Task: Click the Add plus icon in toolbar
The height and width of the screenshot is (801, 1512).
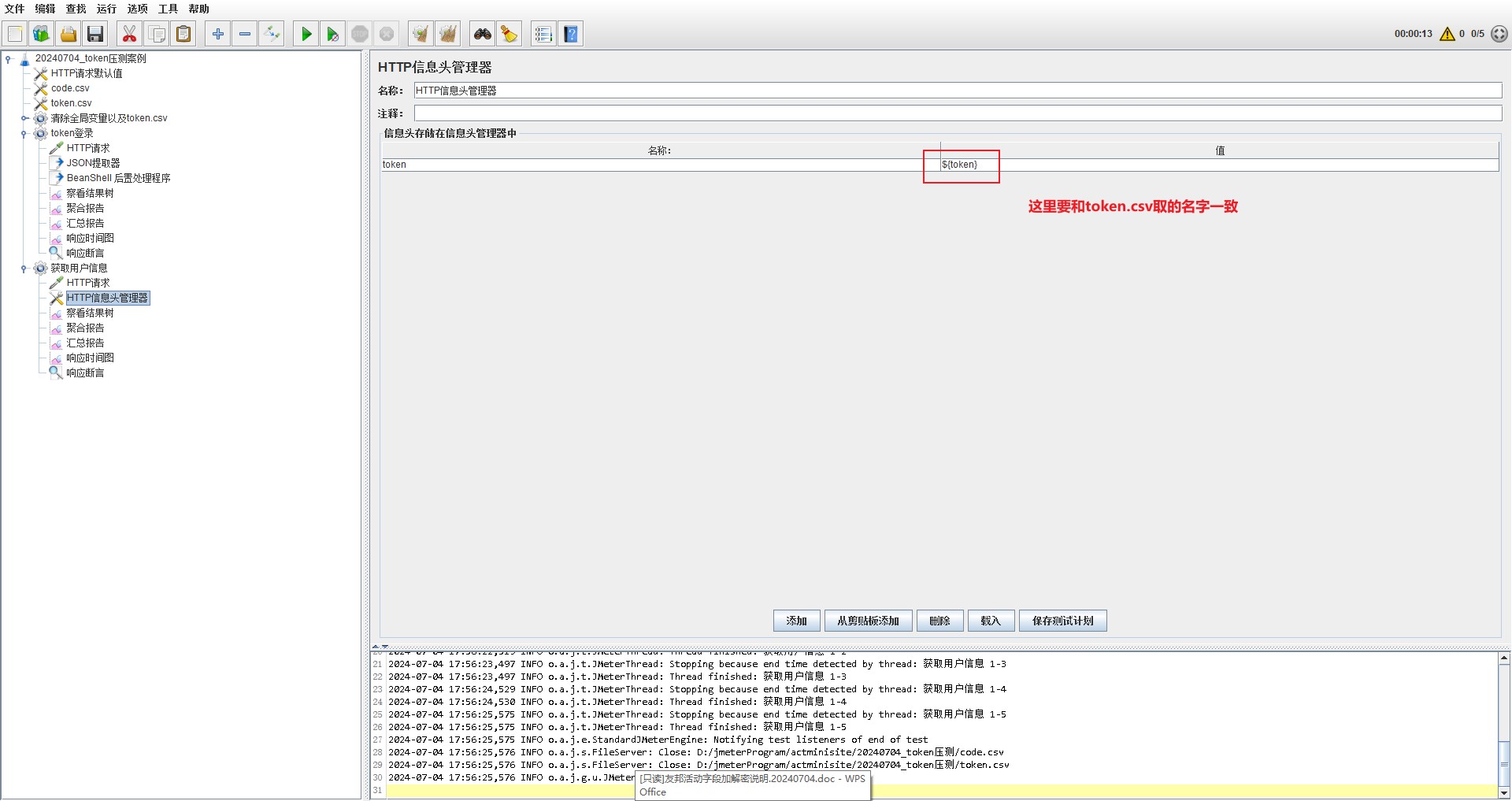Action: [218, 34]
